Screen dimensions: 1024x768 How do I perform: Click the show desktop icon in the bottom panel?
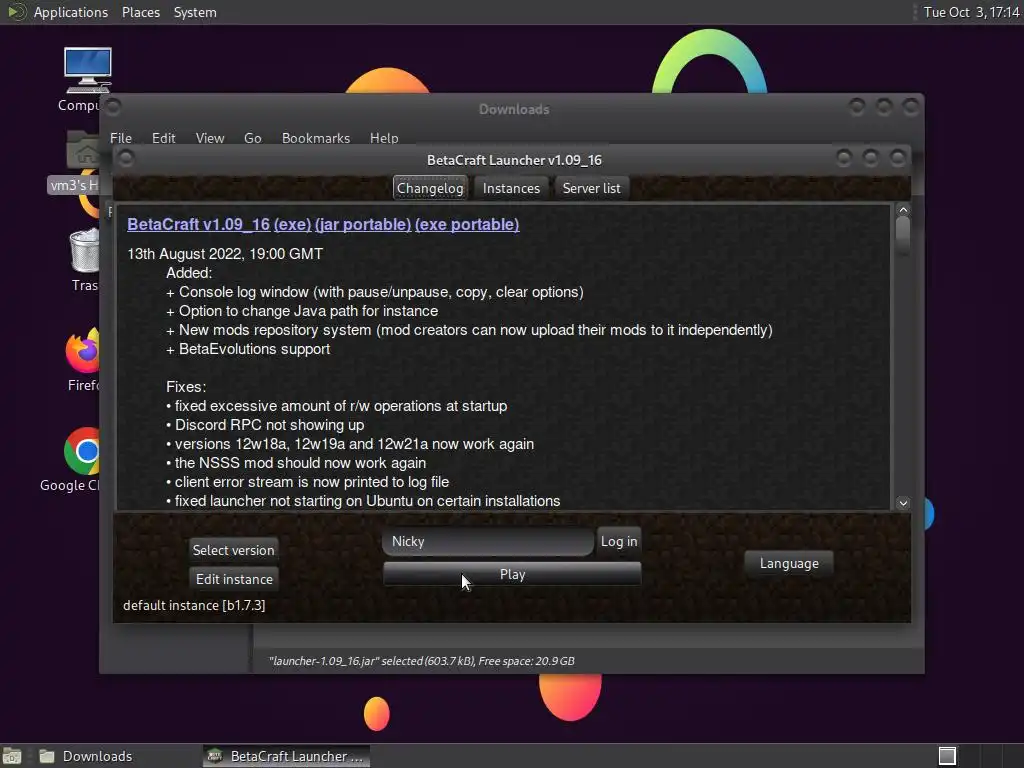point(12,756)
